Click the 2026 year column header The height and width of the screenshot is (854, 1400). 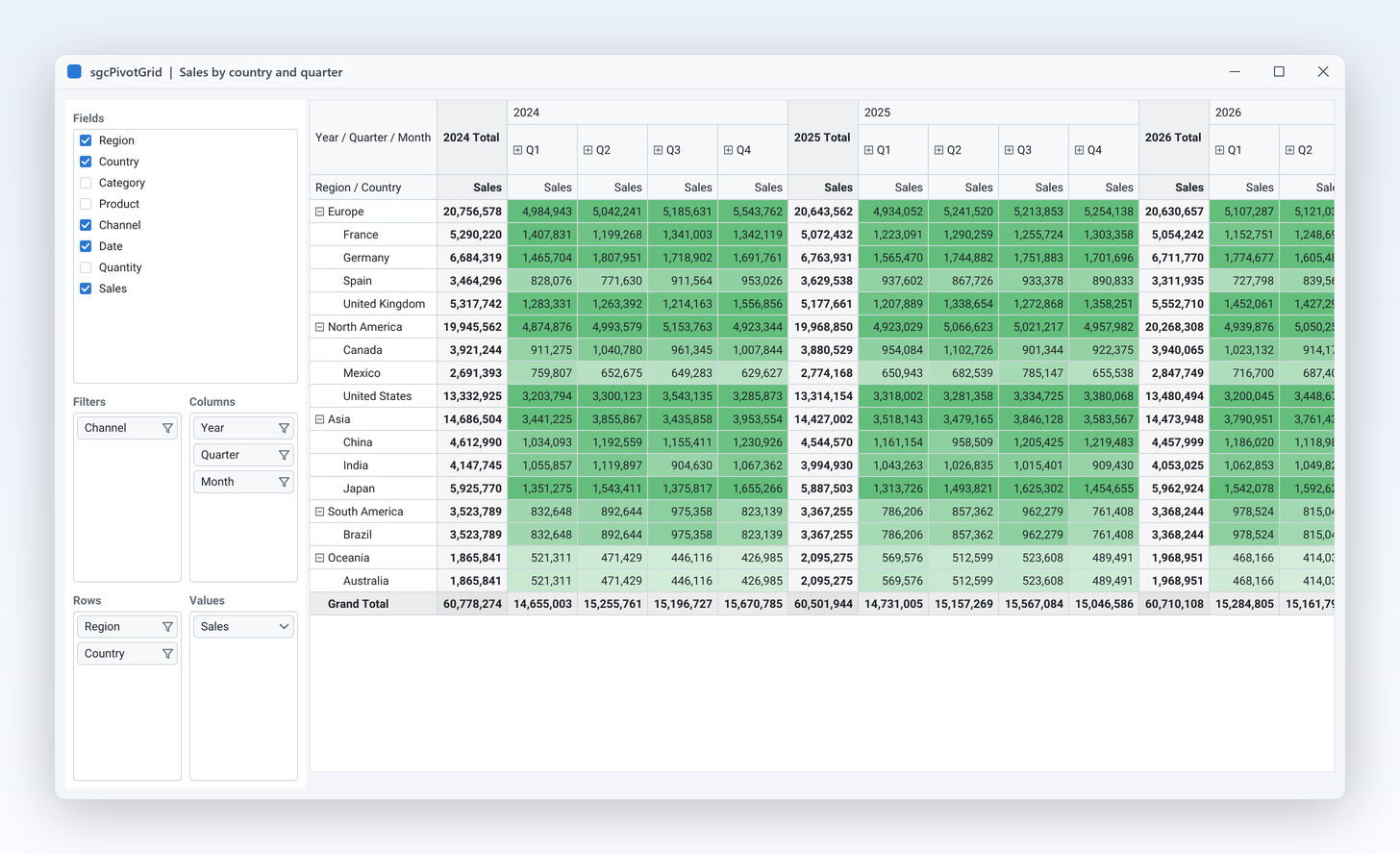click(x=1271, y=113)
